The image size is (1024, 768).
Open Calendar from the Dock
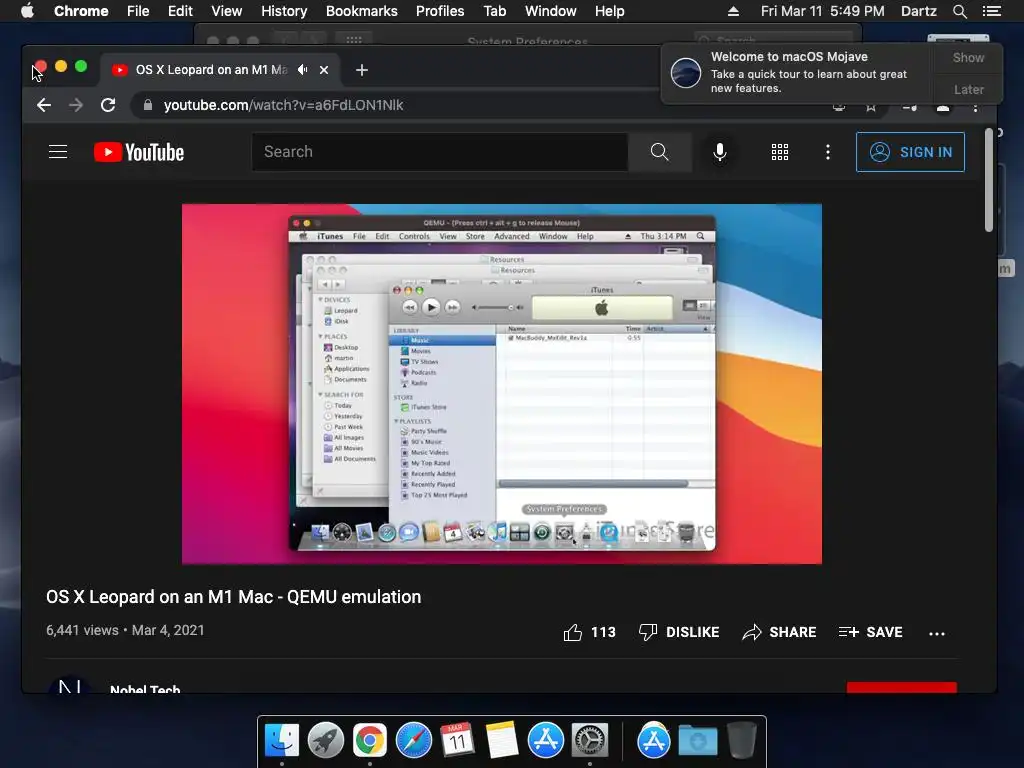457,740
